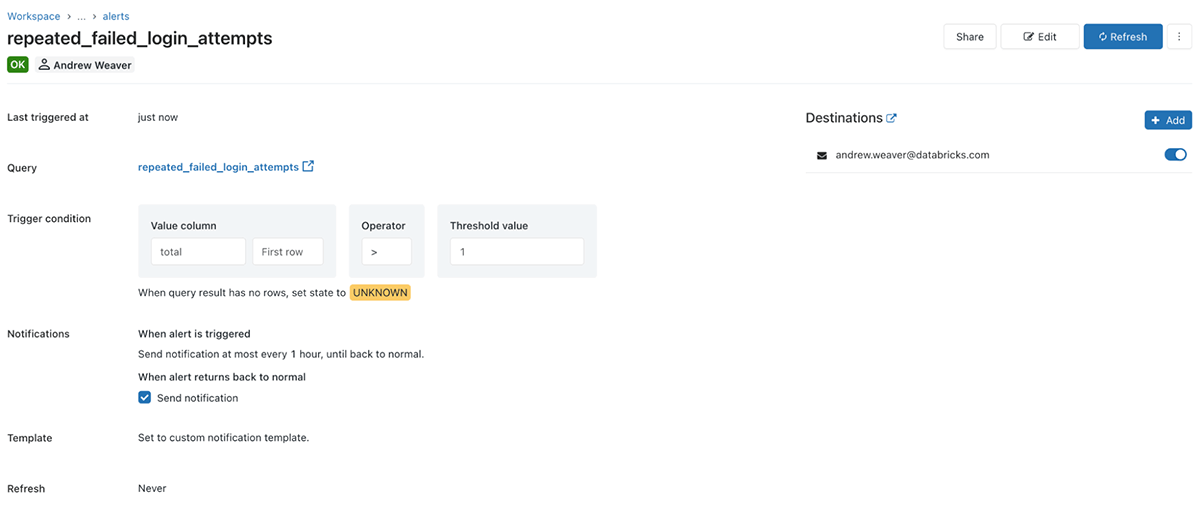The image size is (1200, 521).
Task: Open the repeated_failed_login_attempts query link
Action: click(x=218, y=167)
